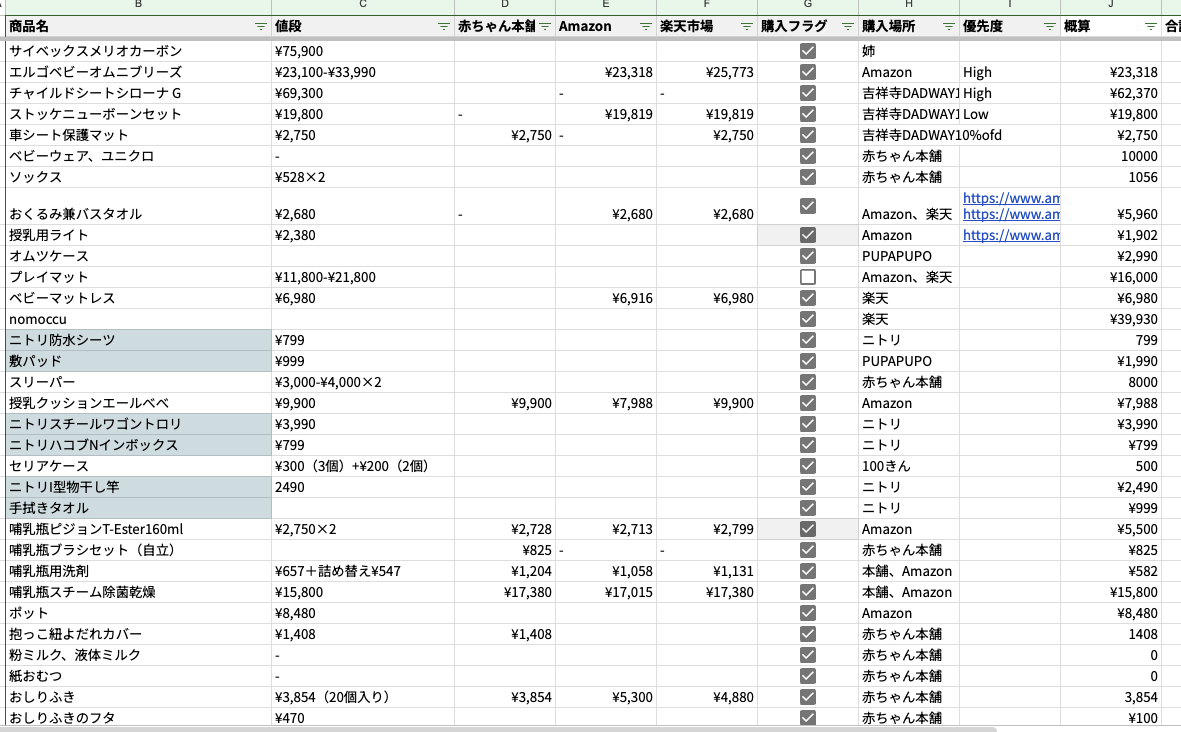This screenshot has width=1181, height=732.
Task: Click the ¥528×2 price cell
Action: click(x=363, y=178)
